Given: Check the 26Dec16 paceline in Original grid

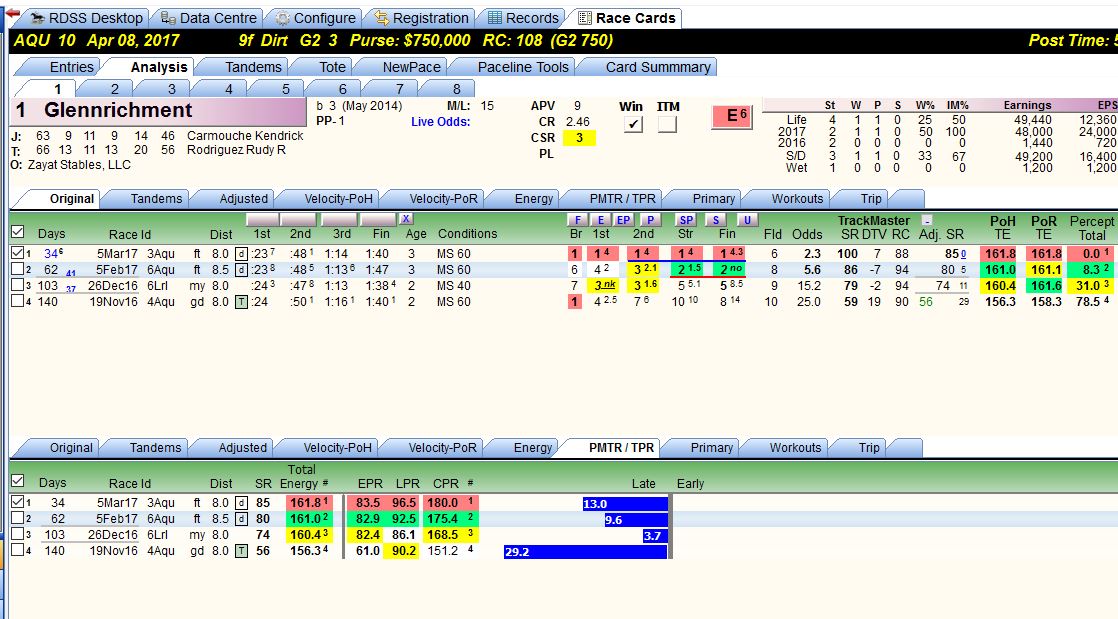Looking at the screenshot, I should [18, 285].
